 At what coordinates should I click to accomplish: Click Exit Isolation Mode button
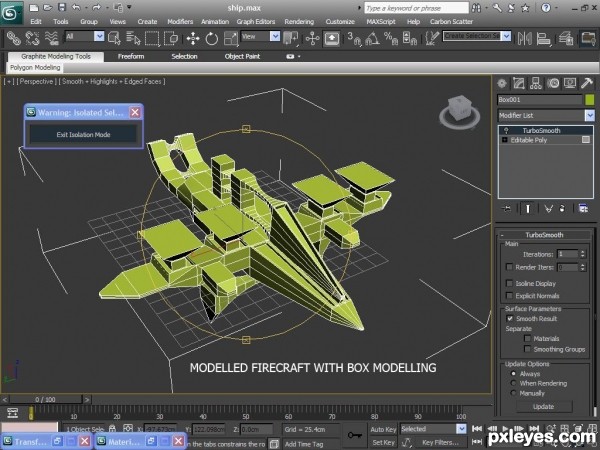click(83, 135)
